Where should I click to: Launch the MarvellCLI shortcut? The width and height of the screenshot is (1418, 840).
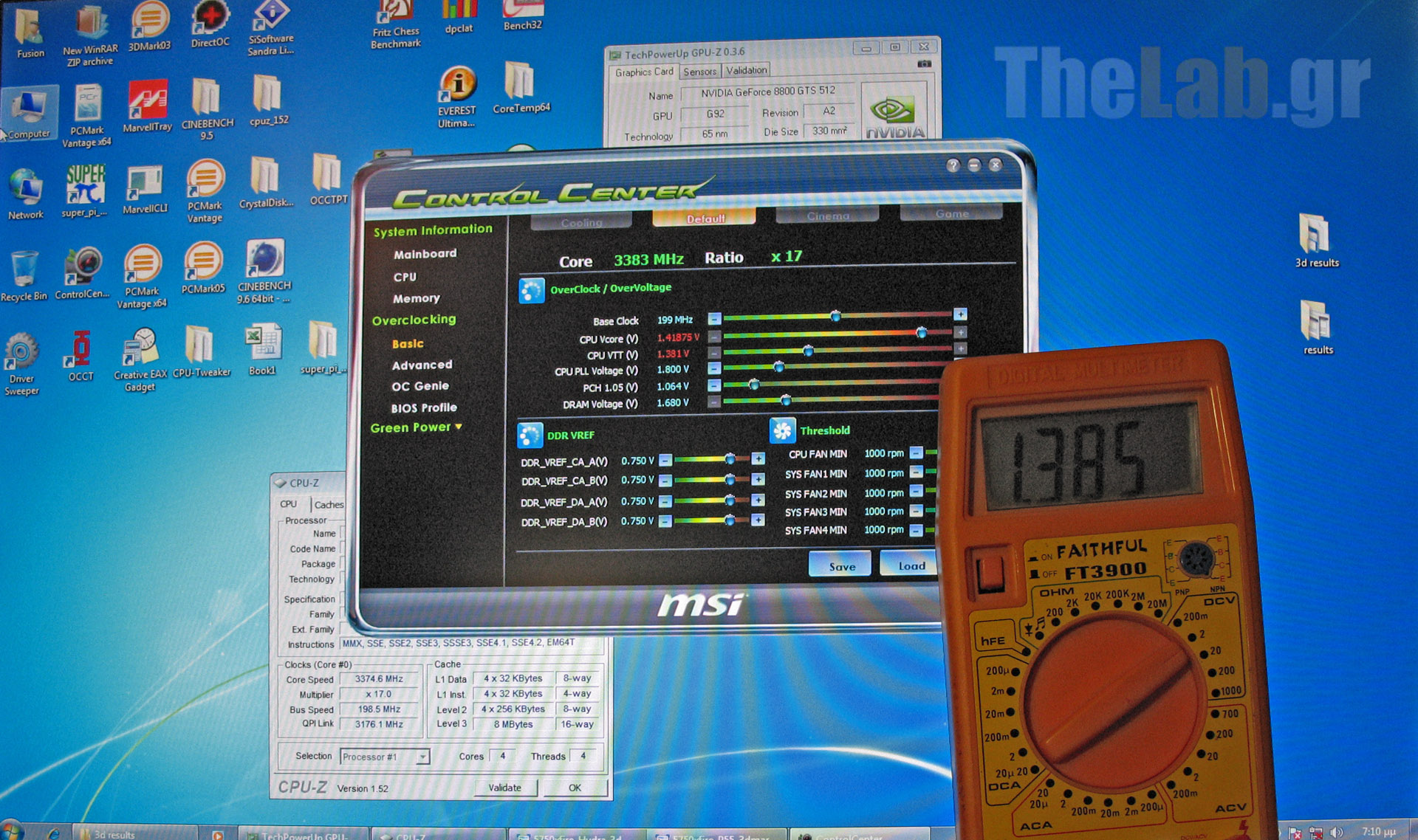pyautogui.click(x=145, y=190)
